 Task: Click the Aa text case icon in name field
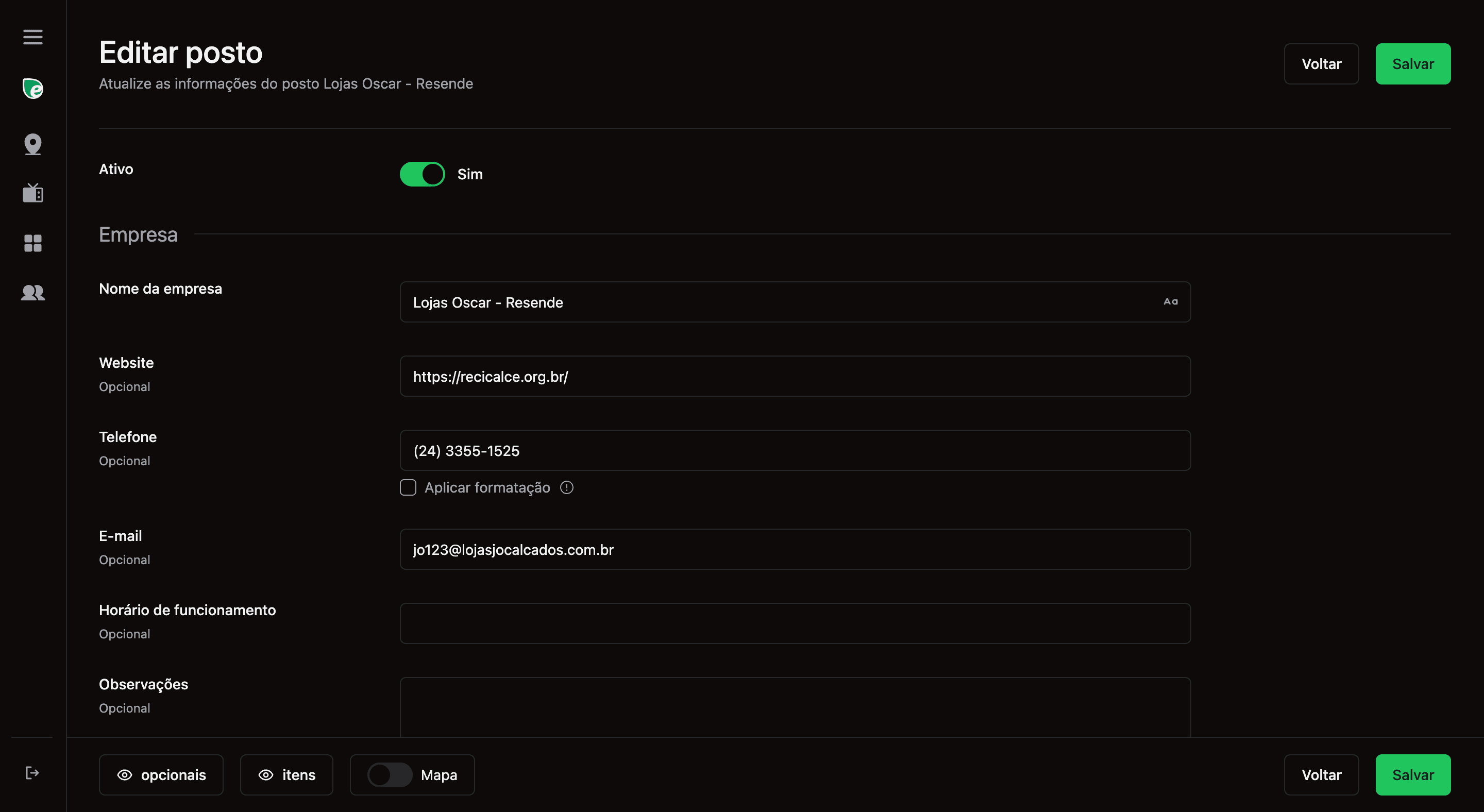[x=1170, y=302]
